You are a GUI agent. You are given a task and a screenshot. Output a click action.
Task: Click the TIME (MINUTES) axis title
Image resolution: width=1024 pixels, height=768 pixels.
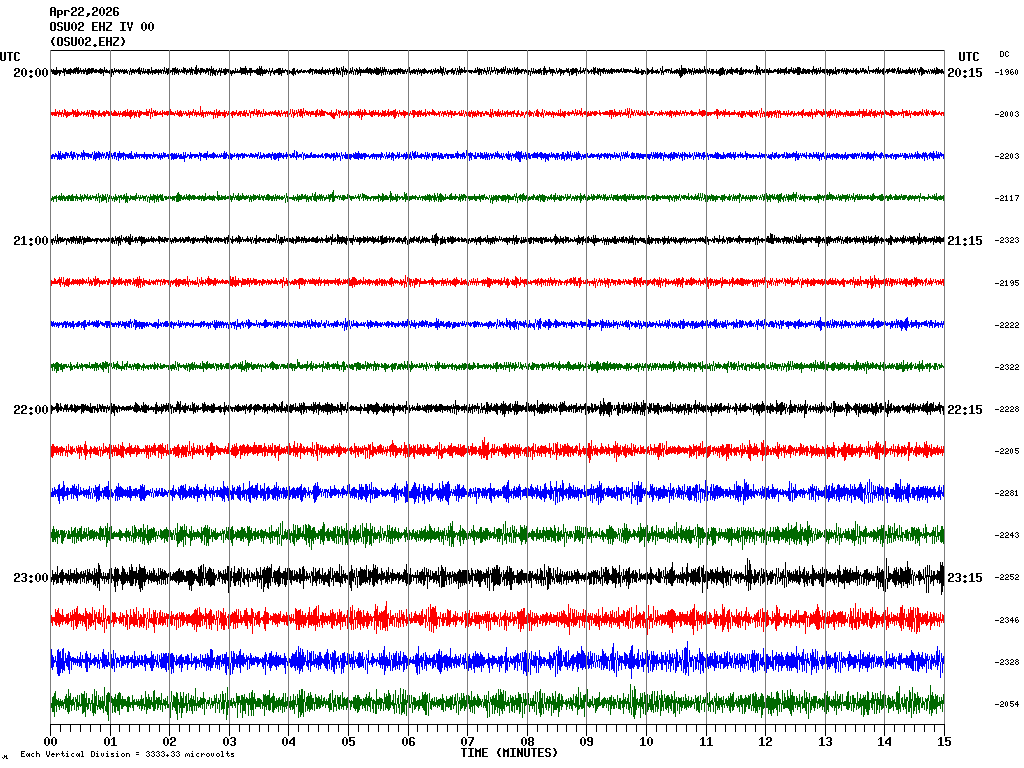[x=509, y=752]
